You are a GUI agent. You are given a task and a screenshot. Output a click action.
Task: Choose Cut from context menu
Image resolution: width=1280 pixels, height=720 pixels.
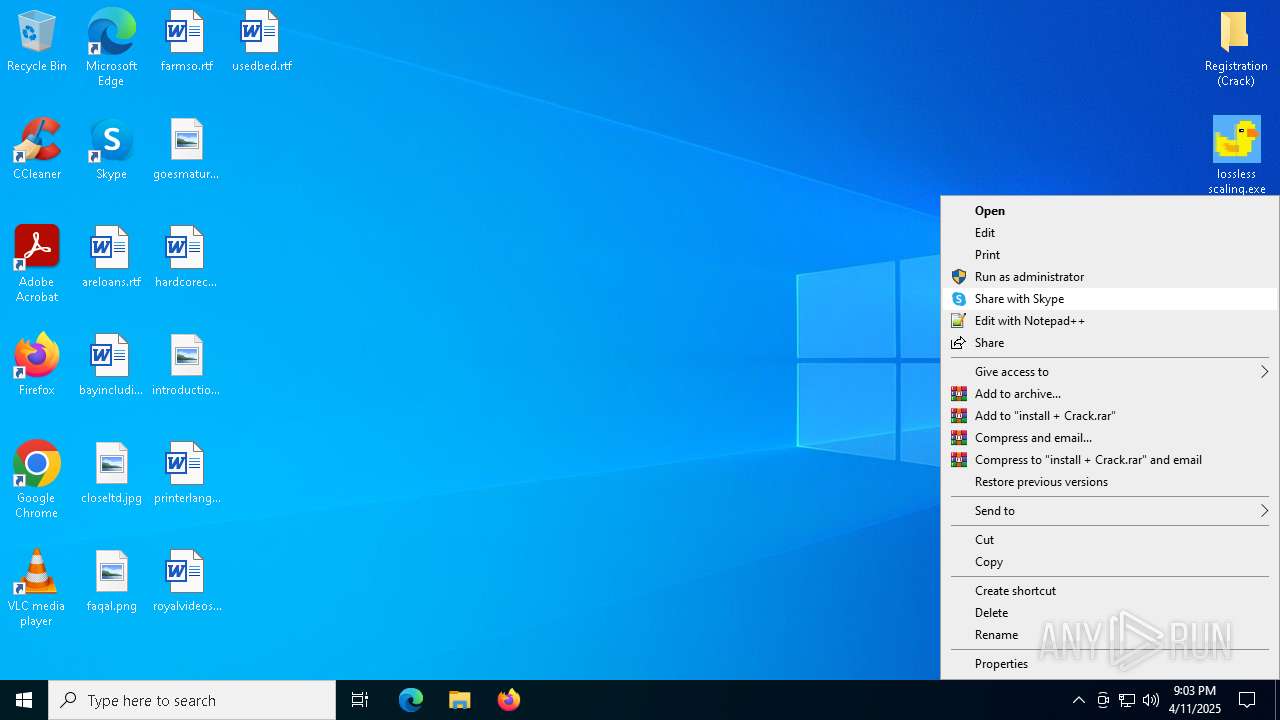click(x=1110, y=540)
